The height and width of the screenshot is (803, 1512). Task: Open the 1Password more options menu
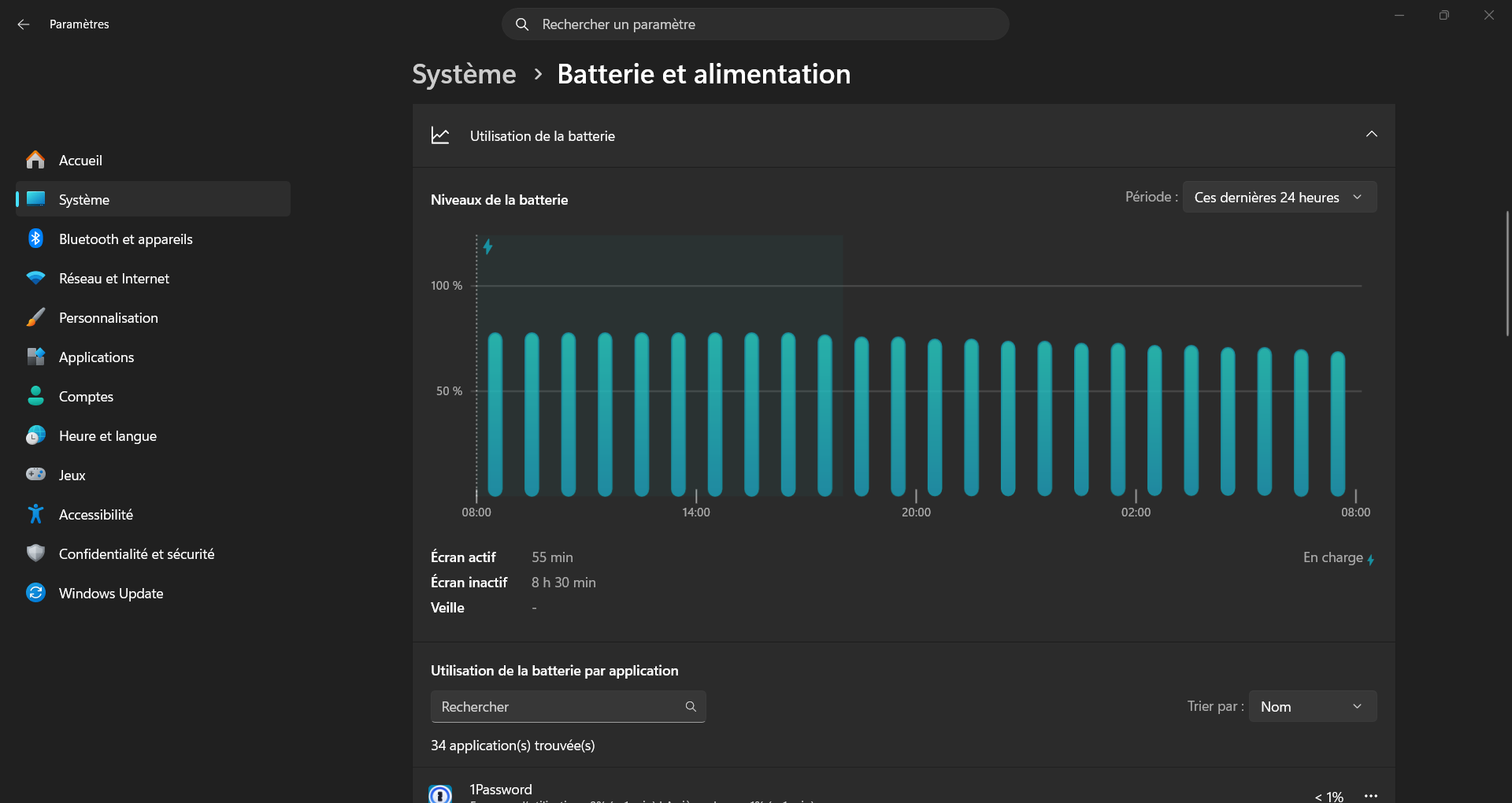[x=1371, y=796]
